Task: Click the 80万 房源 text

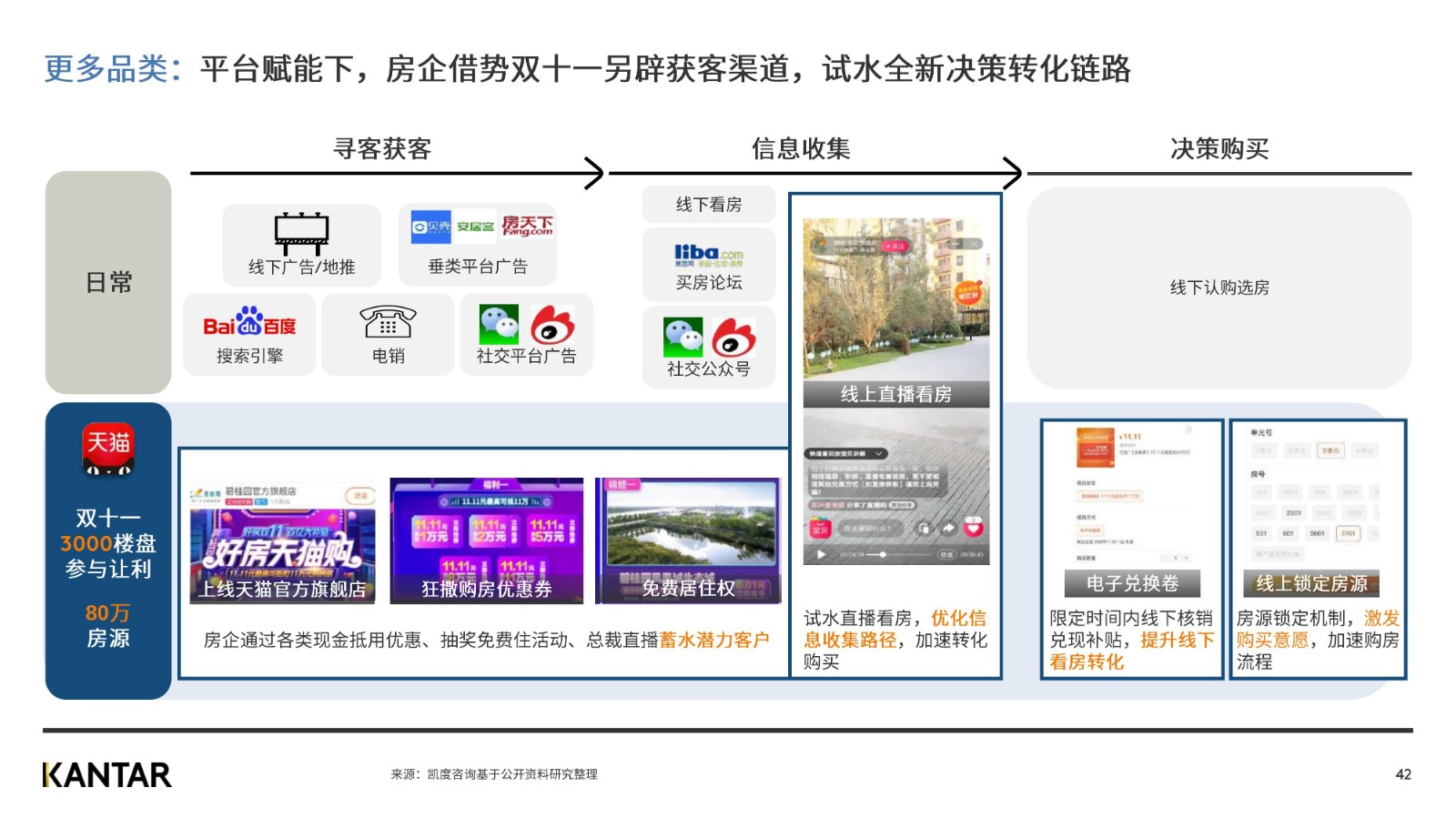Action: pos(108,626)
